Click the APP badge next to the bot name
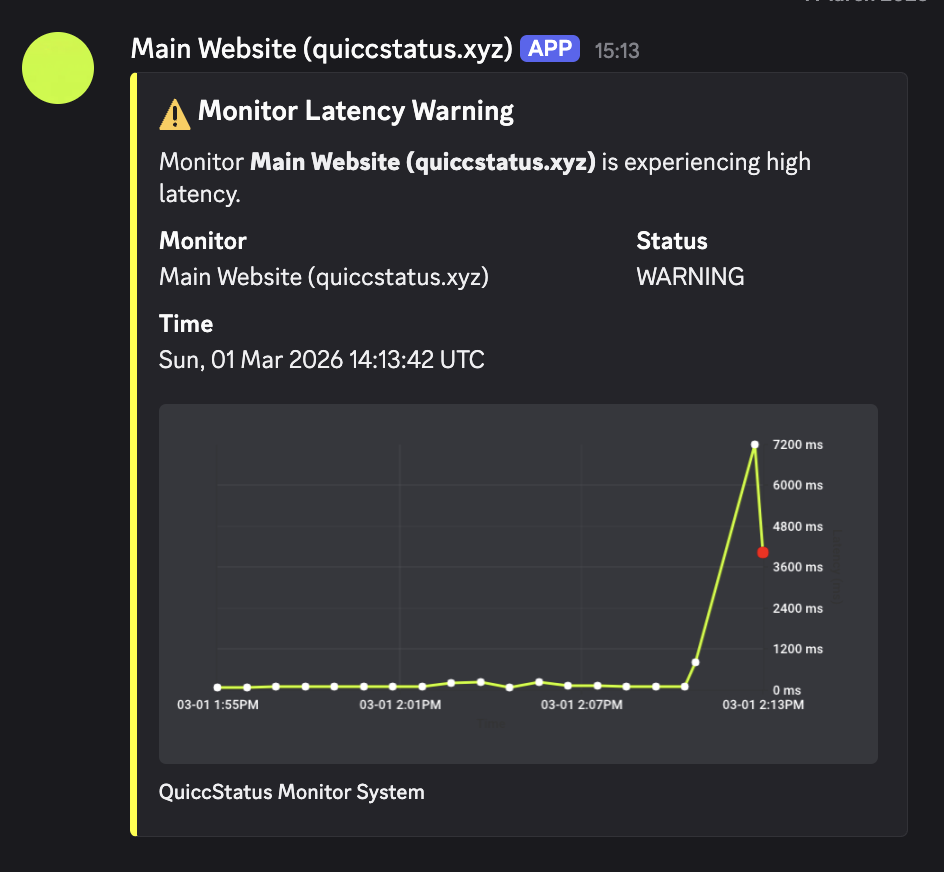The width and height of the screenshot is (944, 872). point(549,48)
